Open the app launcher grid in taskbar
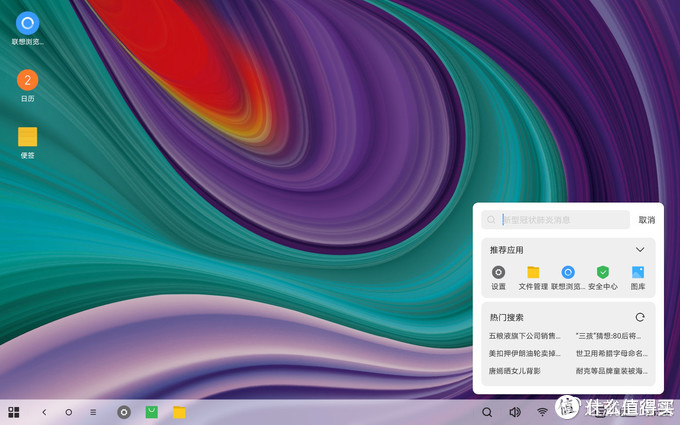 pyautogui.click(x=14, y=412)
